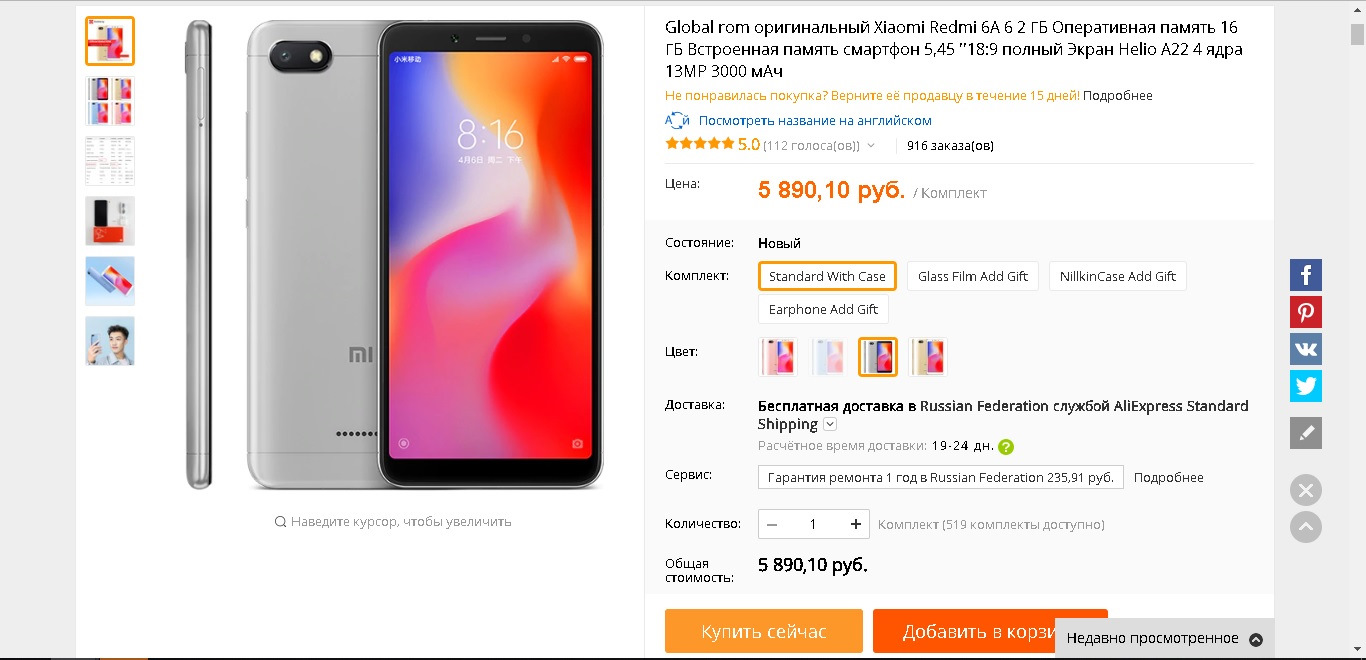This screenshot has width=1366, height=660.
Task: Select the blue phone angled thumbnail
Action: click(110, 281)
